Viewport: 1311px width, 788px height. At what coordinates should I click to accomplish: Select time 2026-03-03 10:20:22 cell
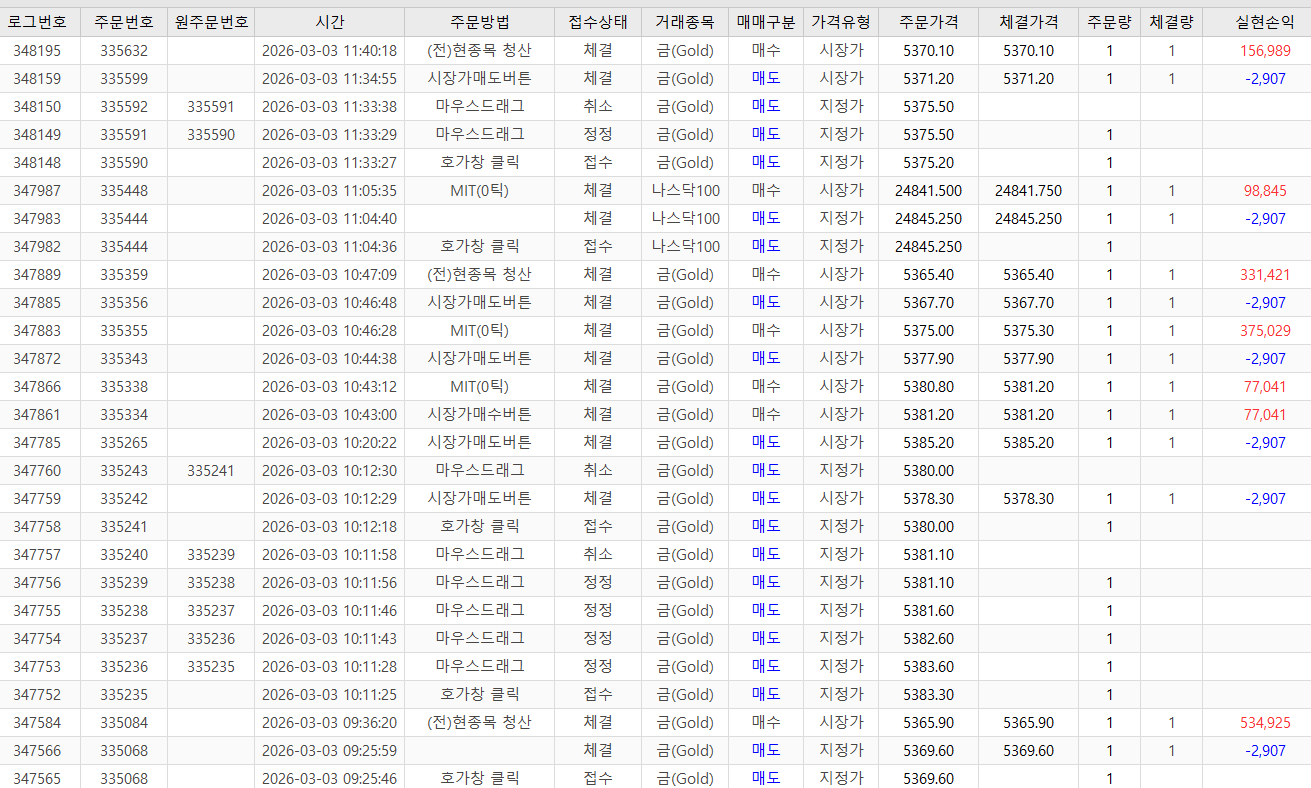(x=329, y=443)
